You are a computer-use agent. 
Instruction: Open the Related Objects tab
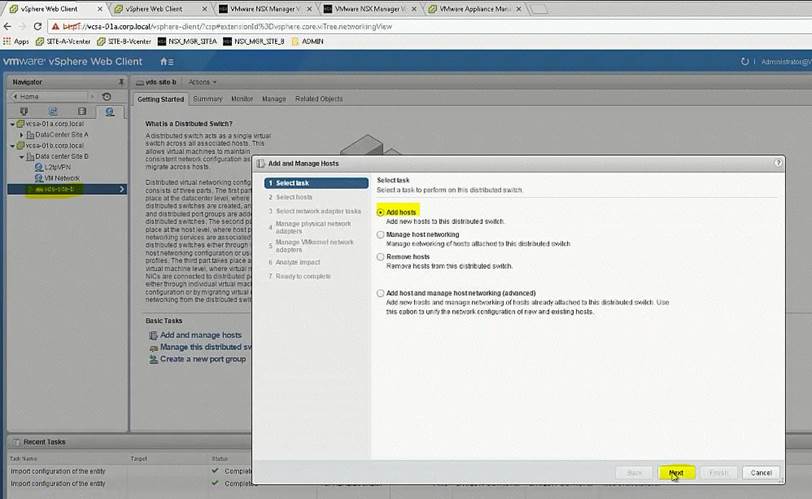coord(318,99)
